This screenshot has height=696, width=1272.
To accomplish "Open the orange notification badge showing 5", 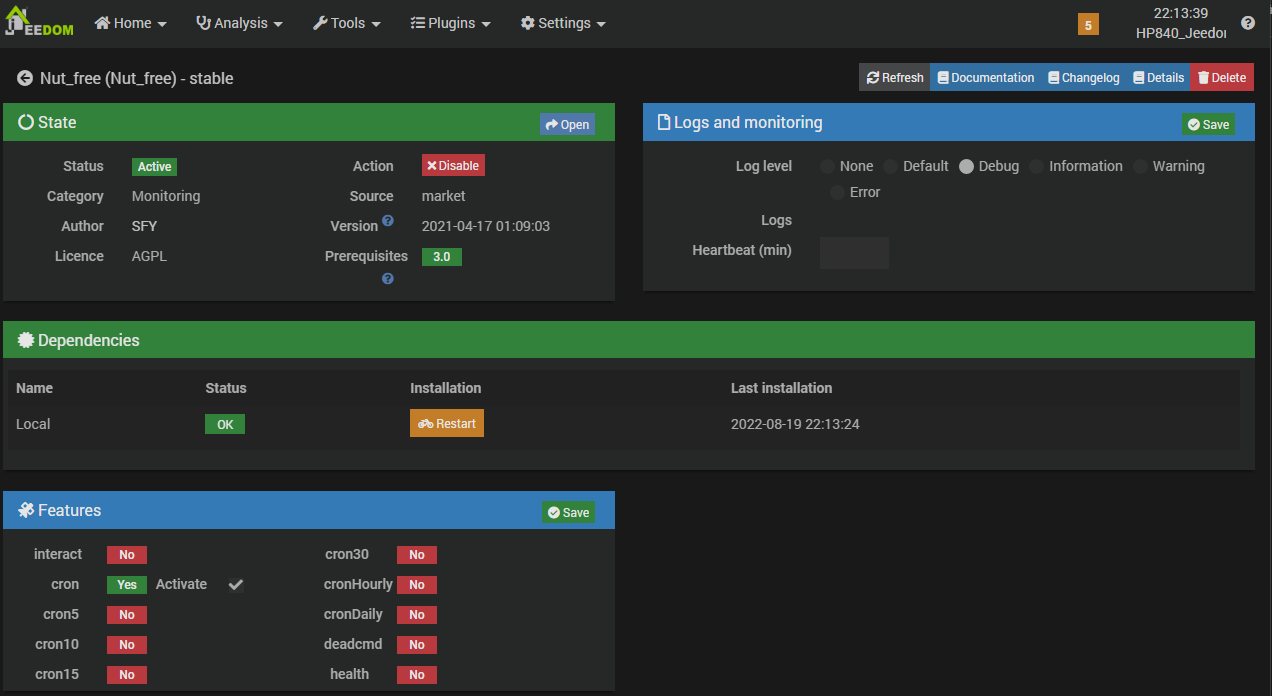I will point(1088,24).
